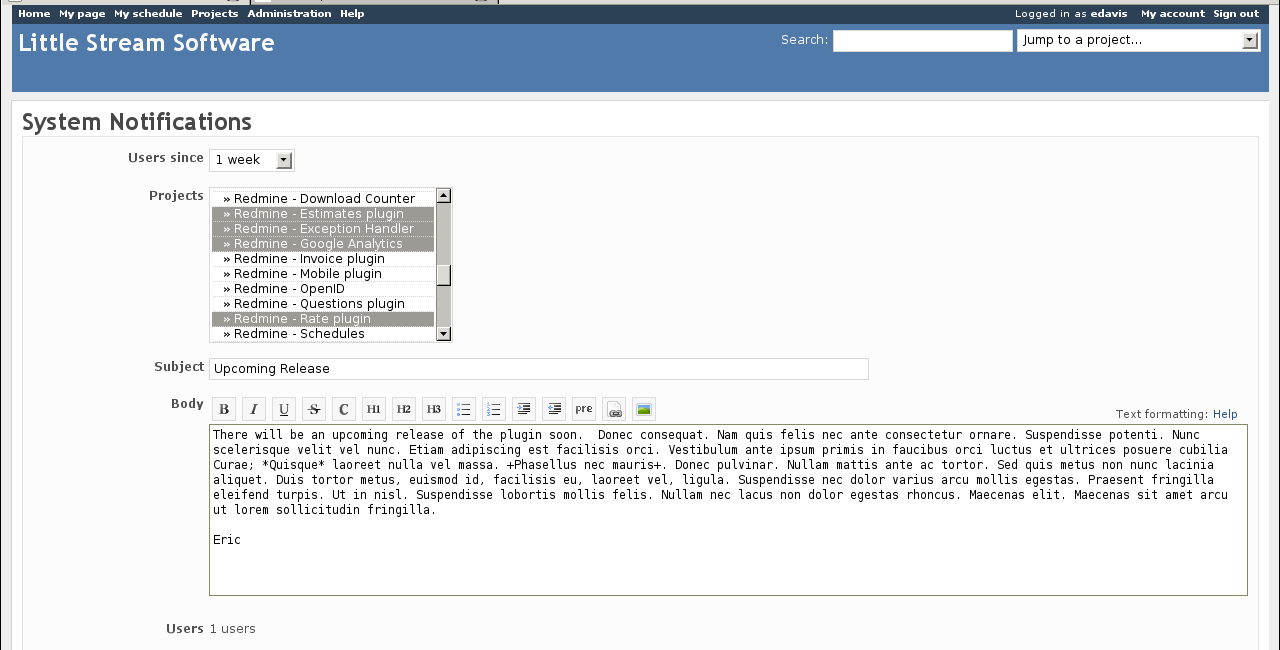Screen dimensions: 1280x650
Task: Apply italic formatting in body toolbar
Action: coord(255,409)
